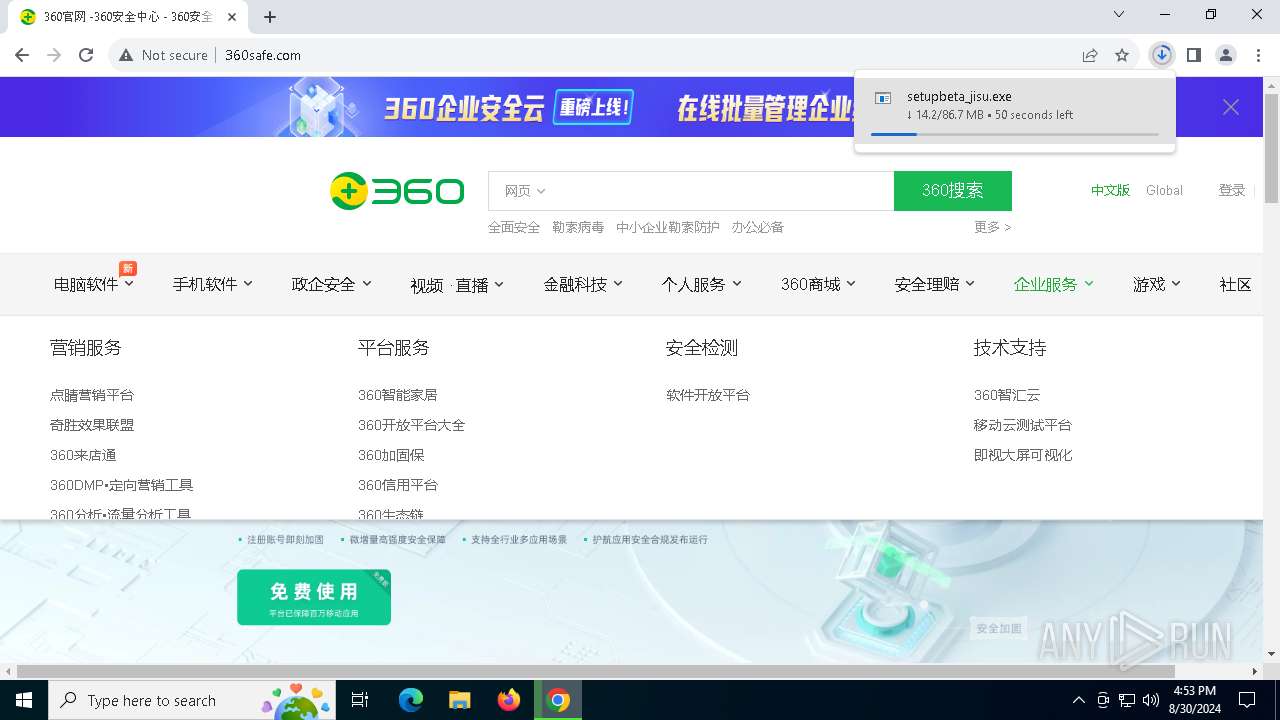Viewport: 1280px width, 720px height.
Task: Open the 游戏 menu item
Action: tap(1157, 285)
